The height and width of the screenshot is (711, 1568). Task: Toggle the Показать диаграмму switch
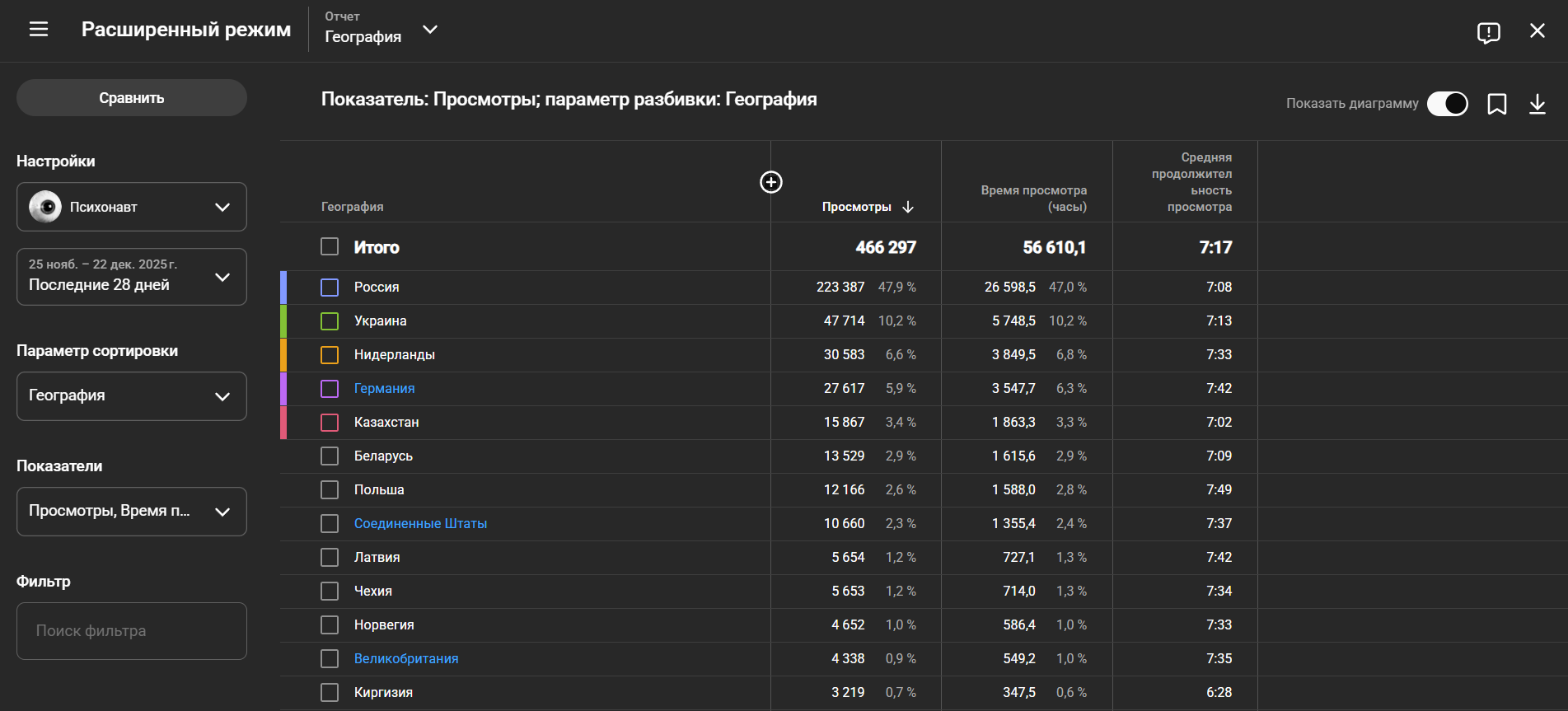(x=1447, y=104)
